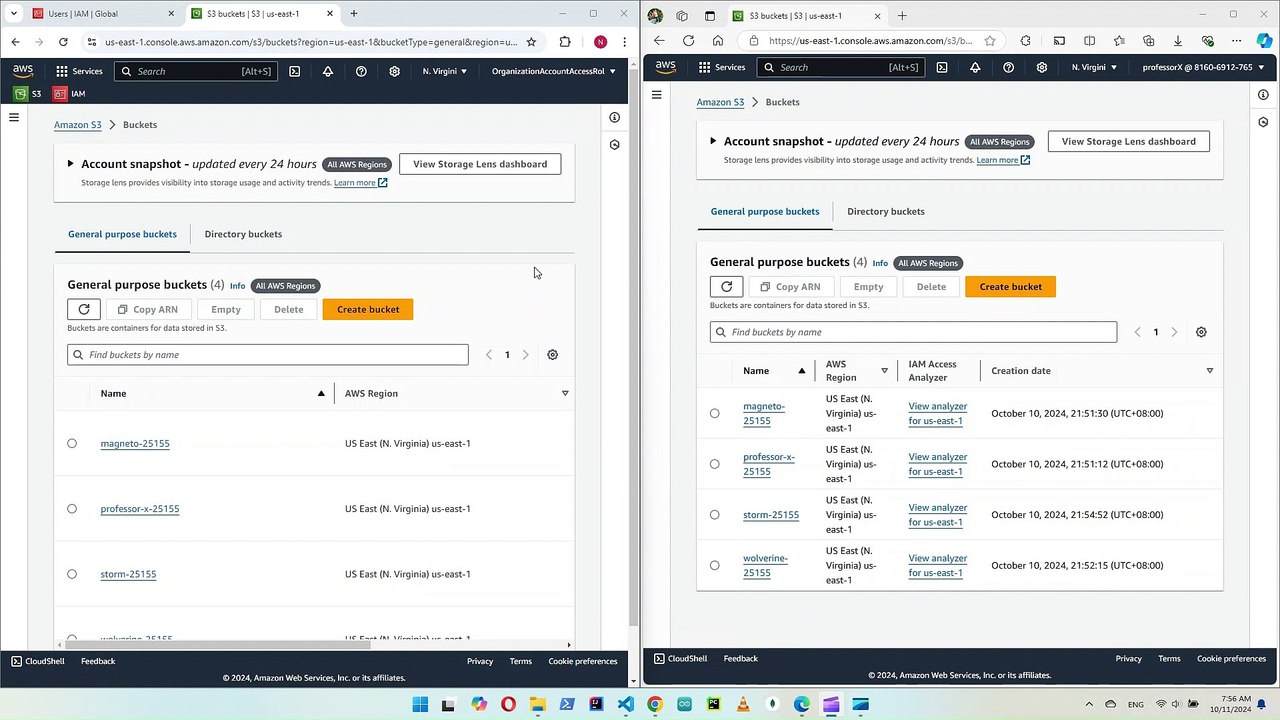The height and width of the screenshot is (720, 1280).
Task: Switch to Directory buckets tab in left window
Action: pos(243,234)
